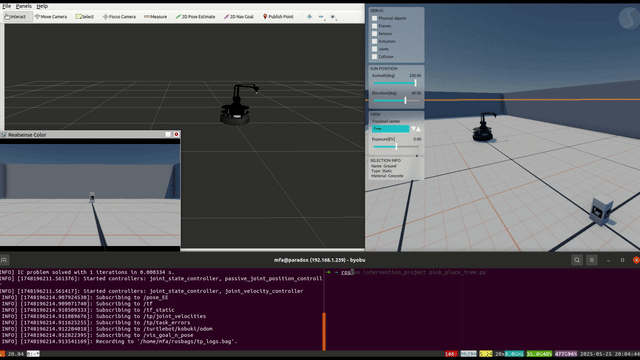The image size is (640, 360).
Task: Click the 'Subscribing to /turtlebot/kobuki/odom' line
Action: [107, 329]
